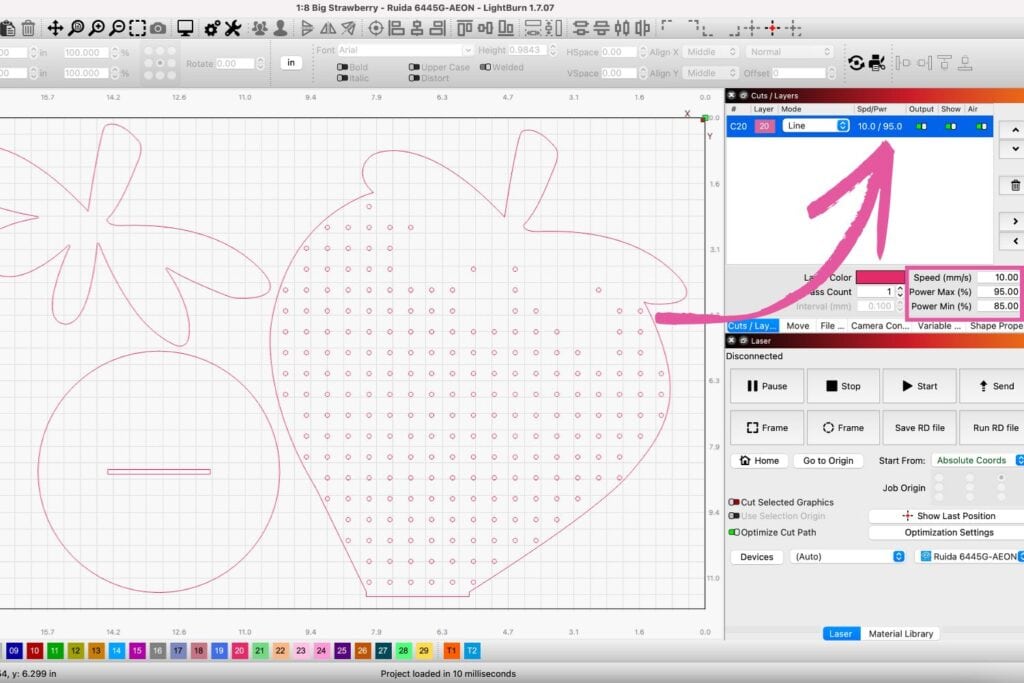Toggle Output switch for layer C20
This screenshot has width=1024, height=683.
[x=921, y=126]
